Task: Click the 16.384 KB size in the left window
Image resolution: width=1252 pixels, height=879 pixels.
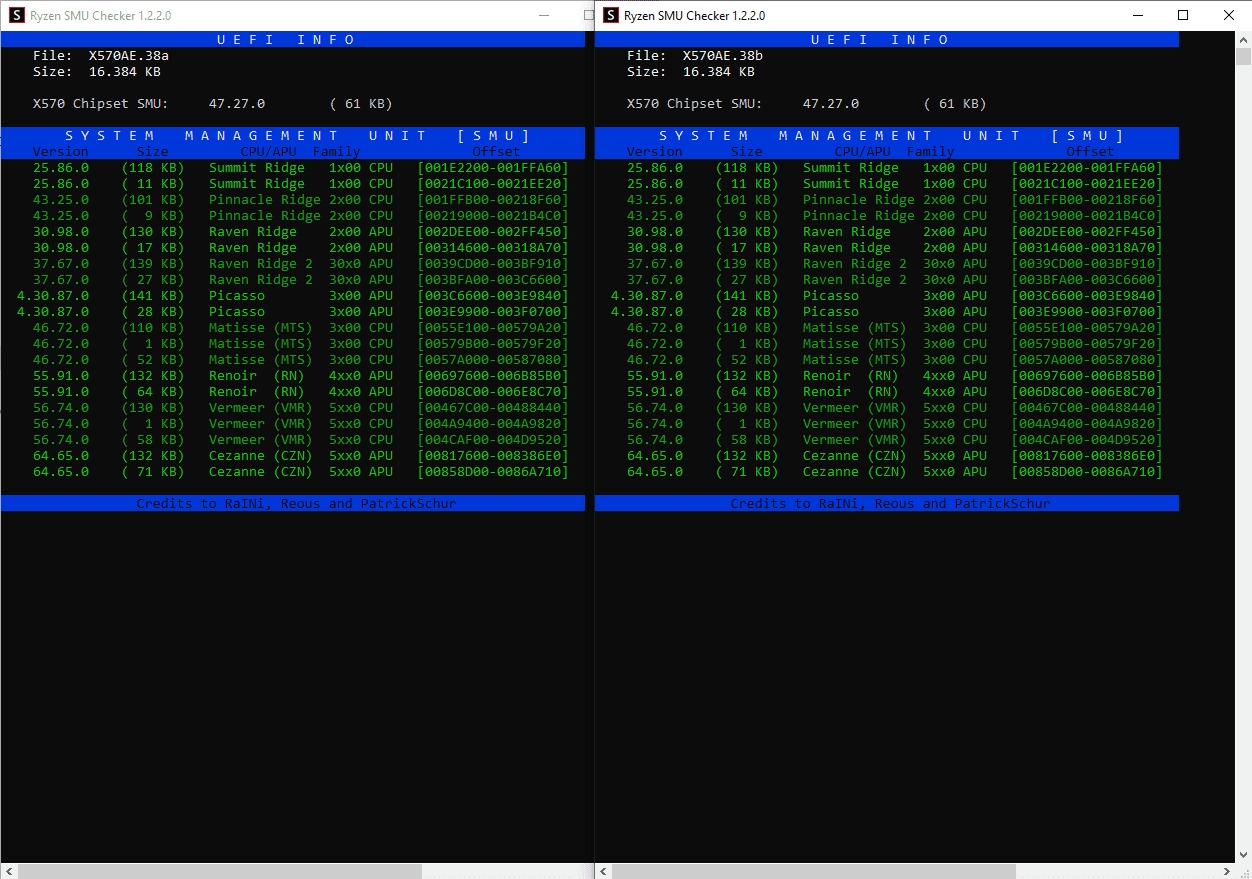Action: click(x=125, y=72)
